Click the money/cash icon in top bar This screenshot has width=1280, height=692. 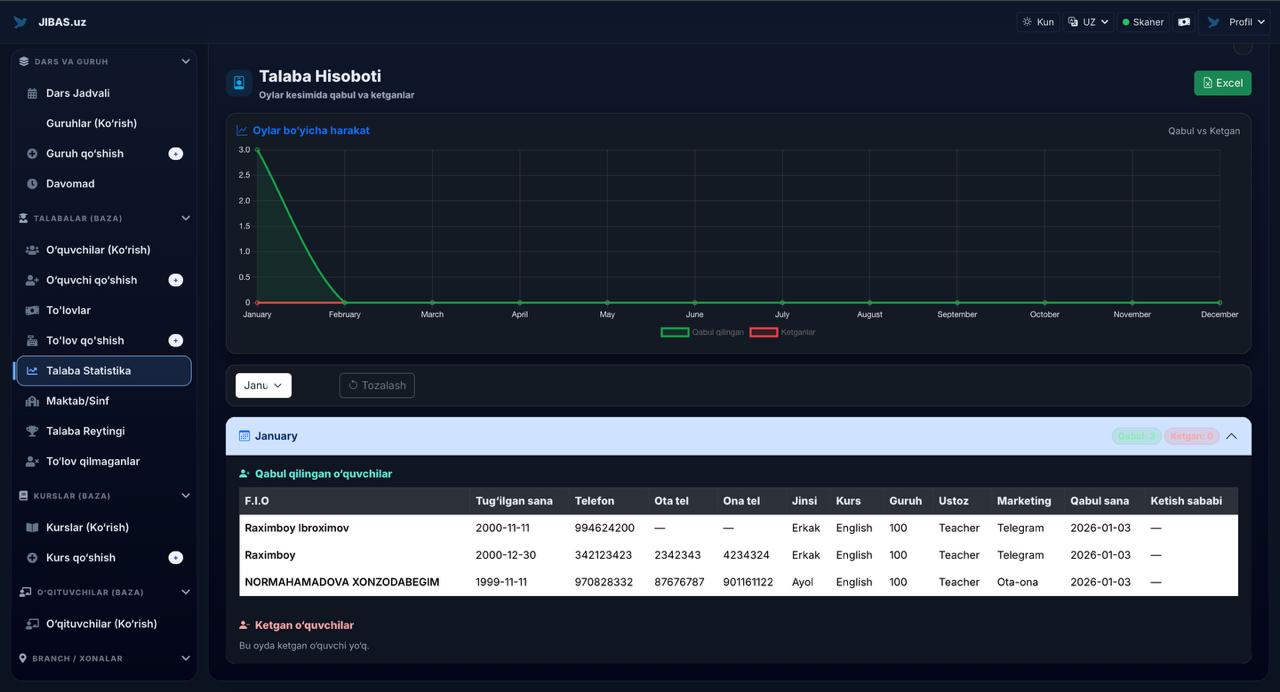pyautogui.click(x=1184, y=22)
